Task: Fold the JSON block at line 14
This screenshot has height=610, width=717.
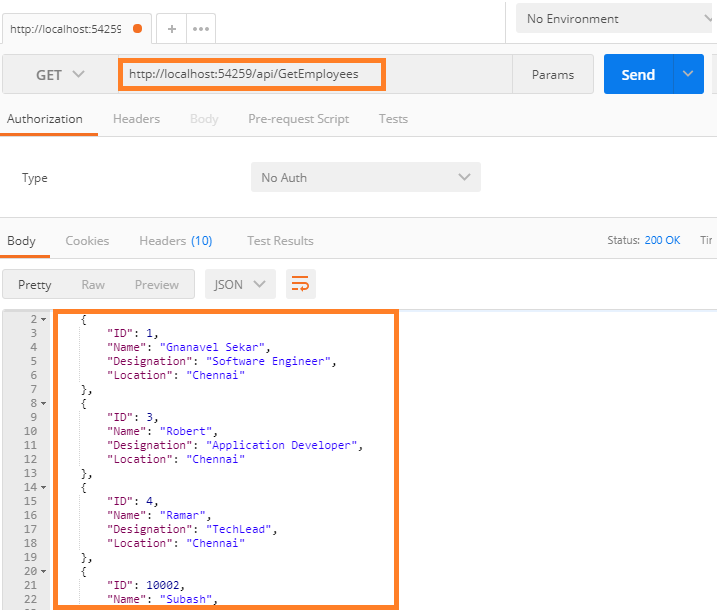Action: click(43, 487)
